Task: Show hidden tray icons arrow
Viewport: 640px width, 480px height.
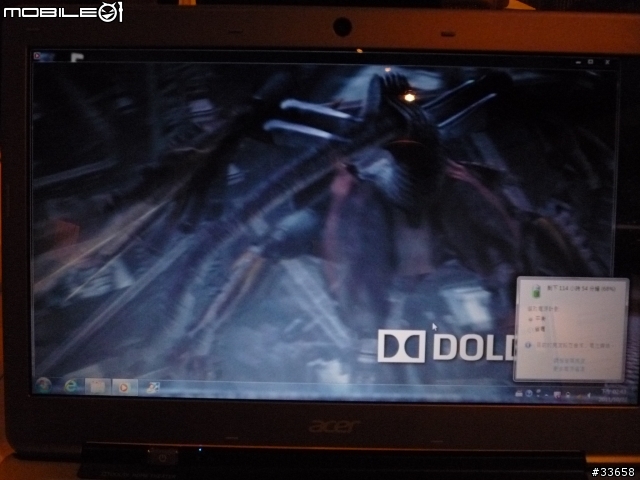Action: (x=546, y=395)
